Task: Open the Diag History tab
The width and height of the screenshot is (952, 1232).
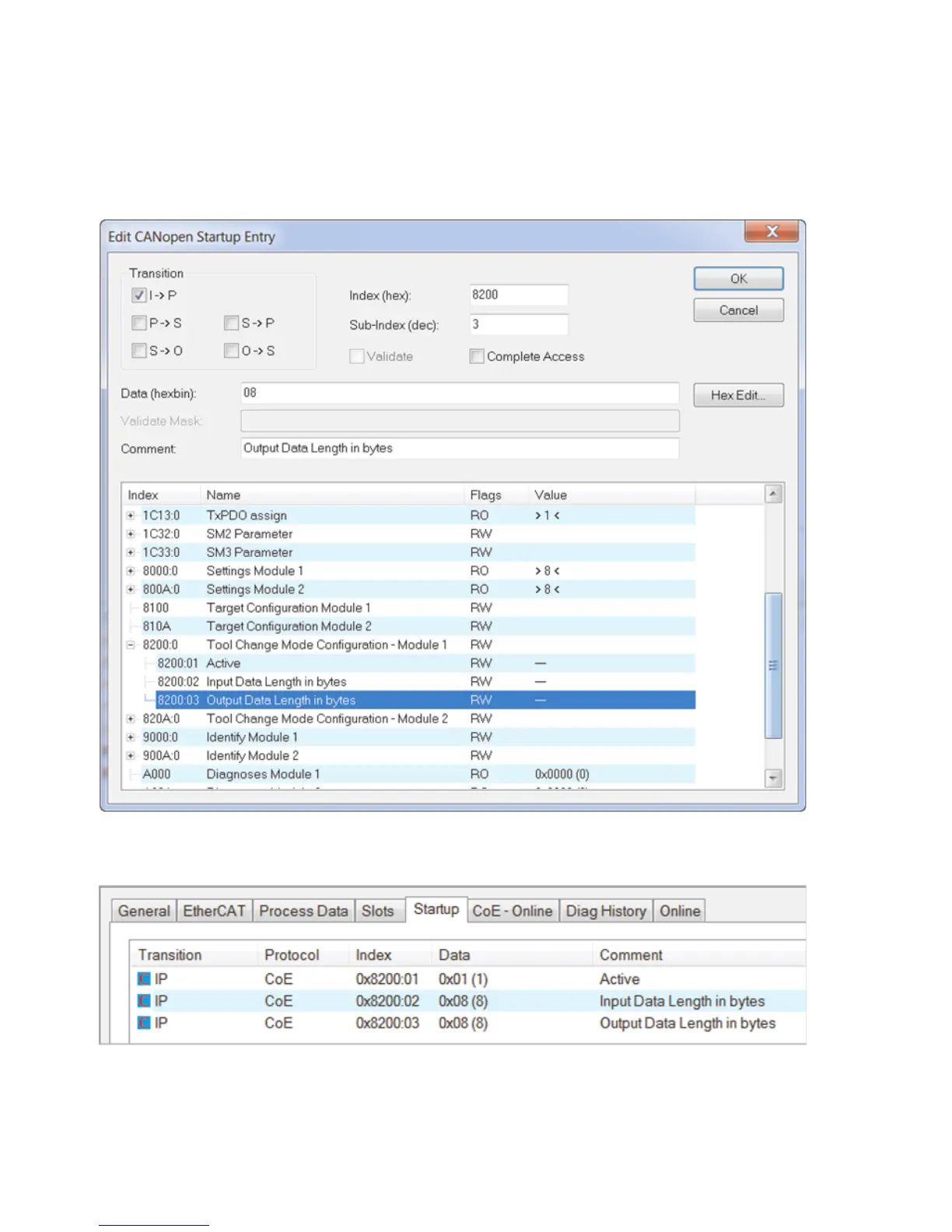Action: [606, 911]
